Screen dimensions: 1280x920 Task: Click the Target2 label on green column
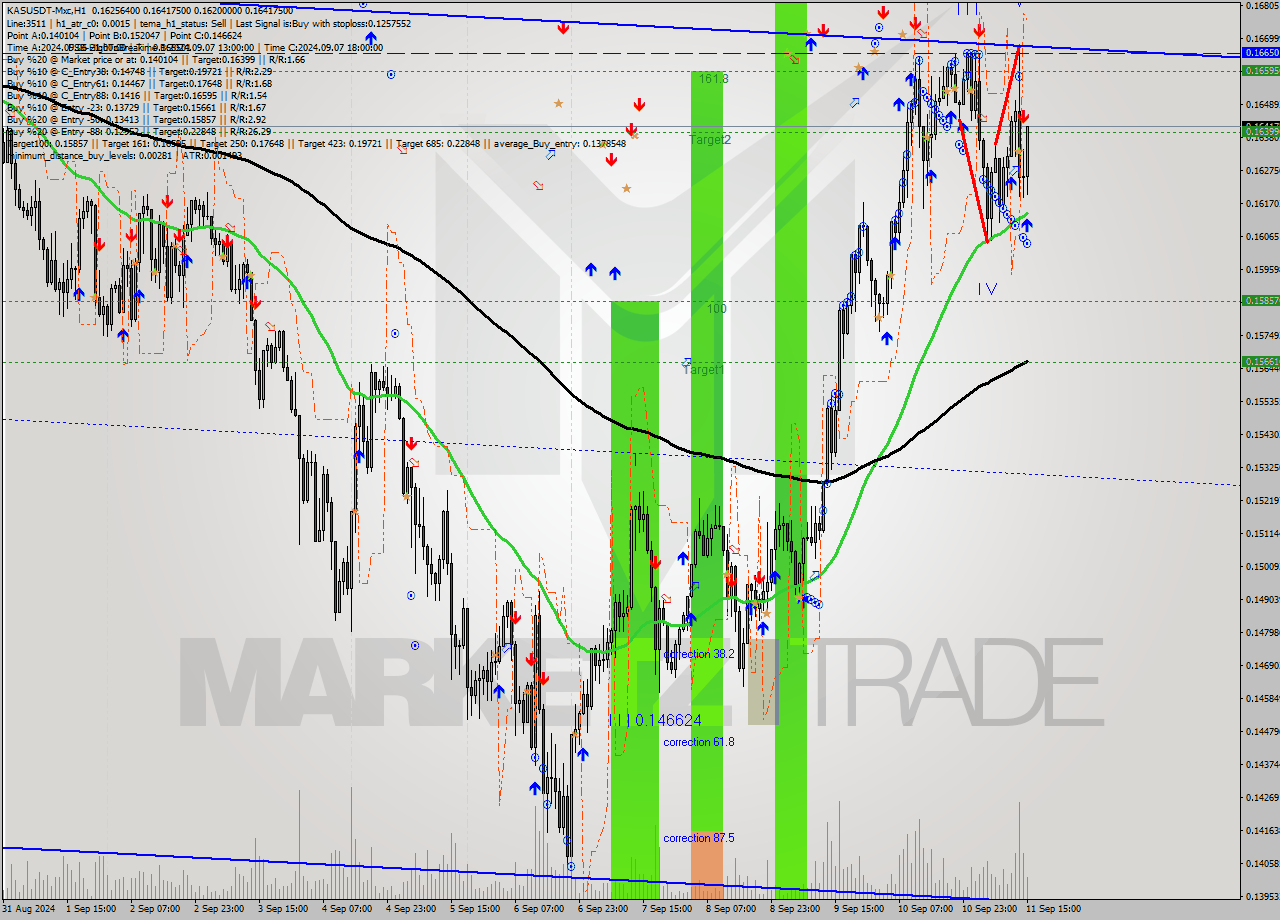[x=710, y=139]
